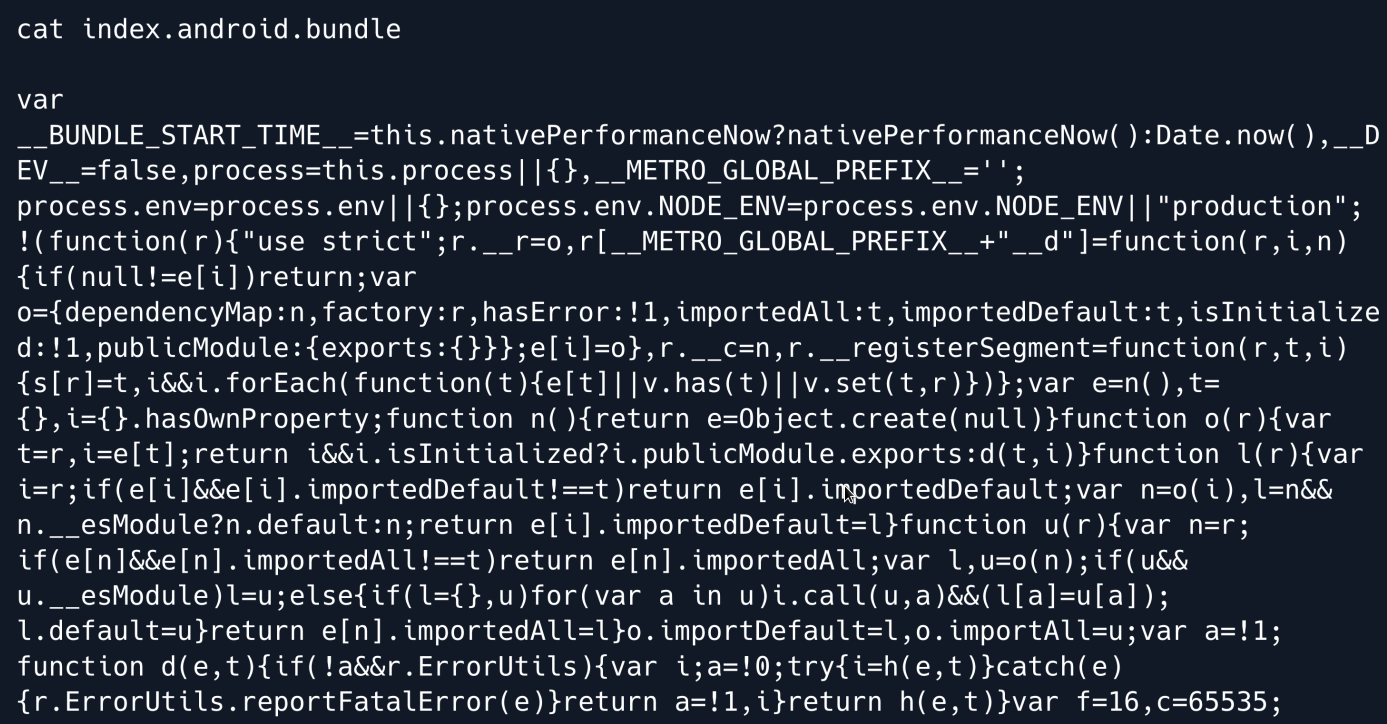Viewport: 1387px width, 724px height.
Task: Click the number '65535' in the code
Action: click(x=1224, y=703)
